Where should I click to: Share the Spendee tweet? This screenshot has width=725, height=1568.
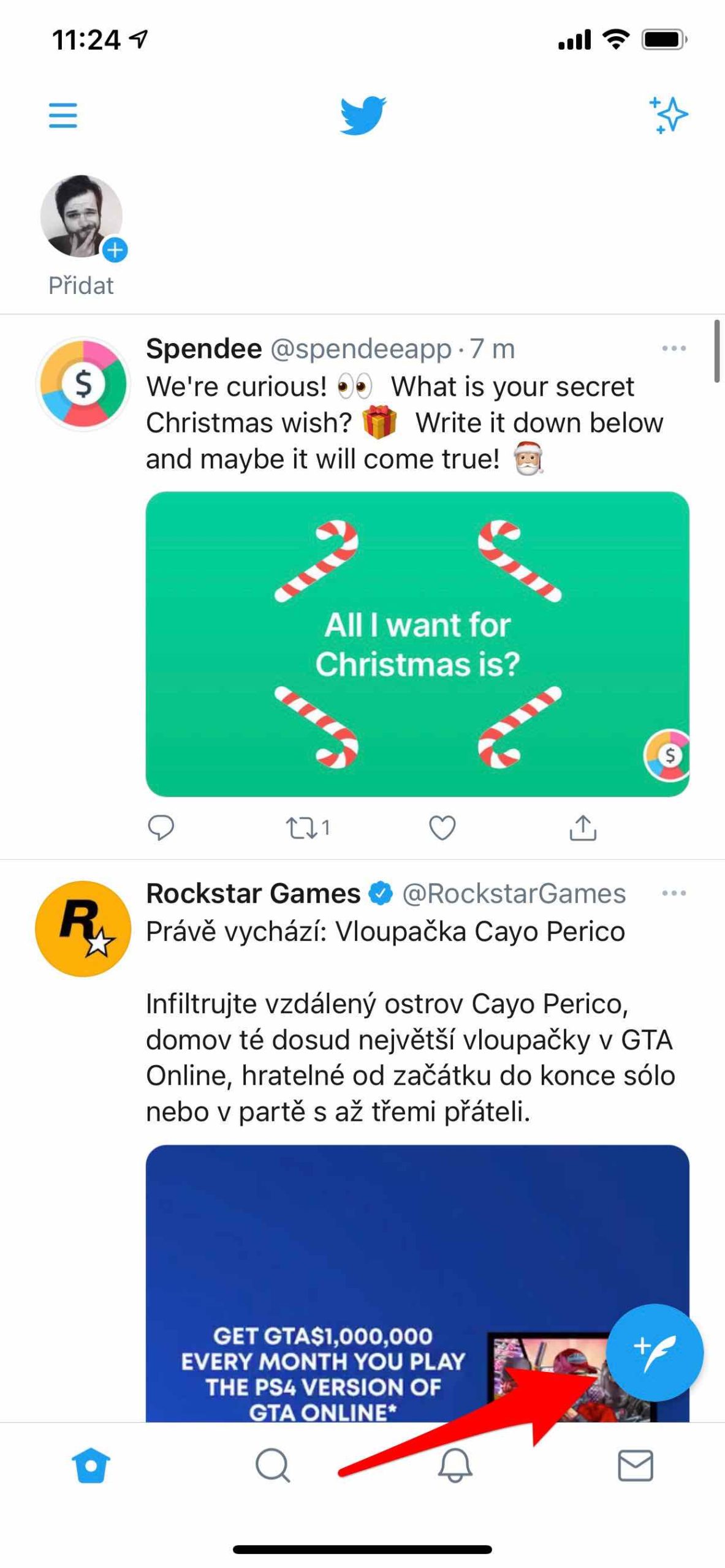[583, 828]
